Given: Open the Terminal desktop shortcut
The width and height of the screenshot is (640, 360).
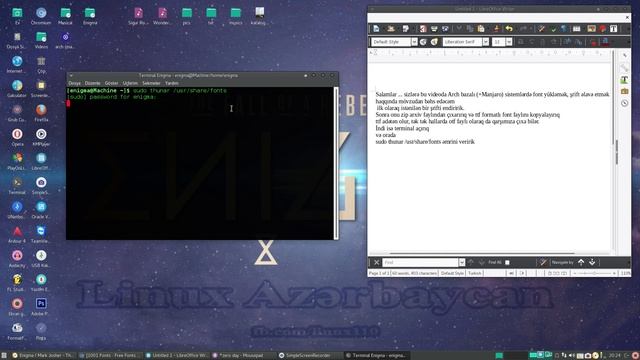Looking at the screenshot, I should point(17,186).
